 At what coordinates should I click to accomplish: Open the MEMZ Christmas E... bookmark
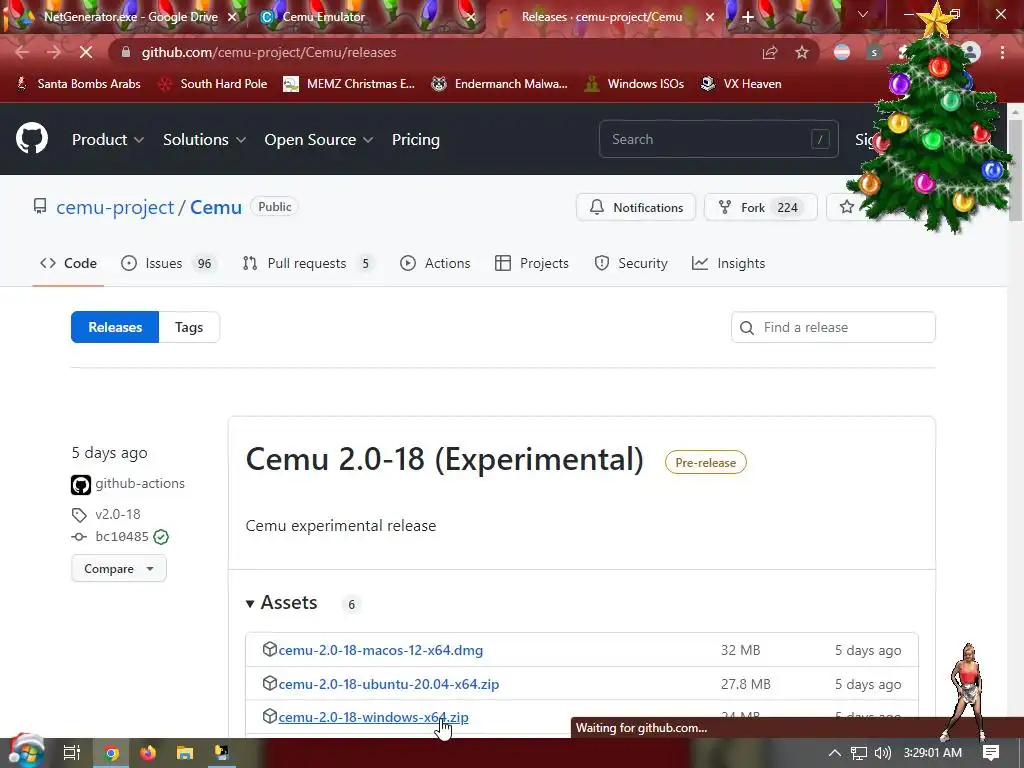[349, 84]
